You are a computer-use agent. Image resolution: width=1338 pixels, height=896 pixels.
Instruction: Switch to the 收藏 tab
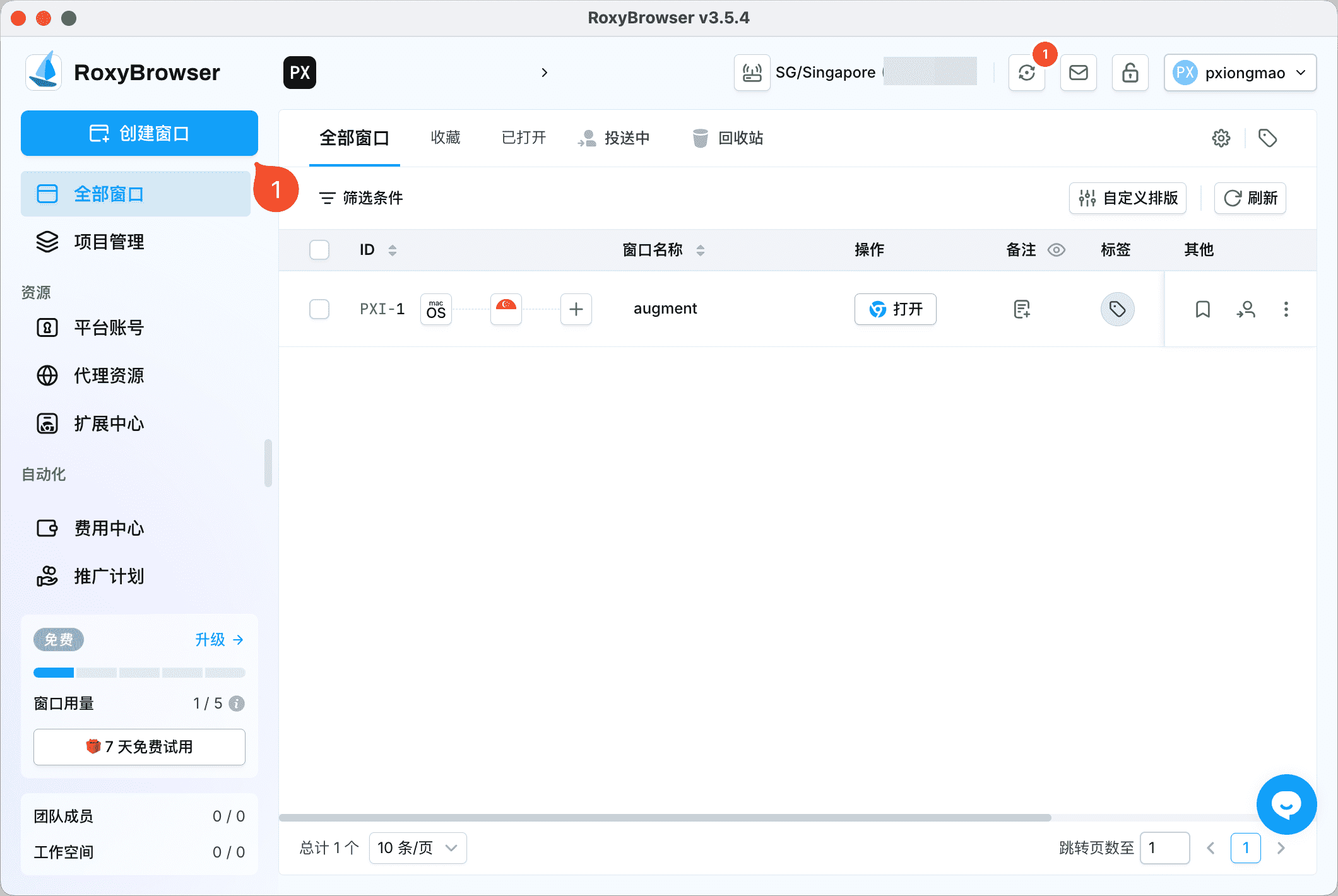pos(445,138)
